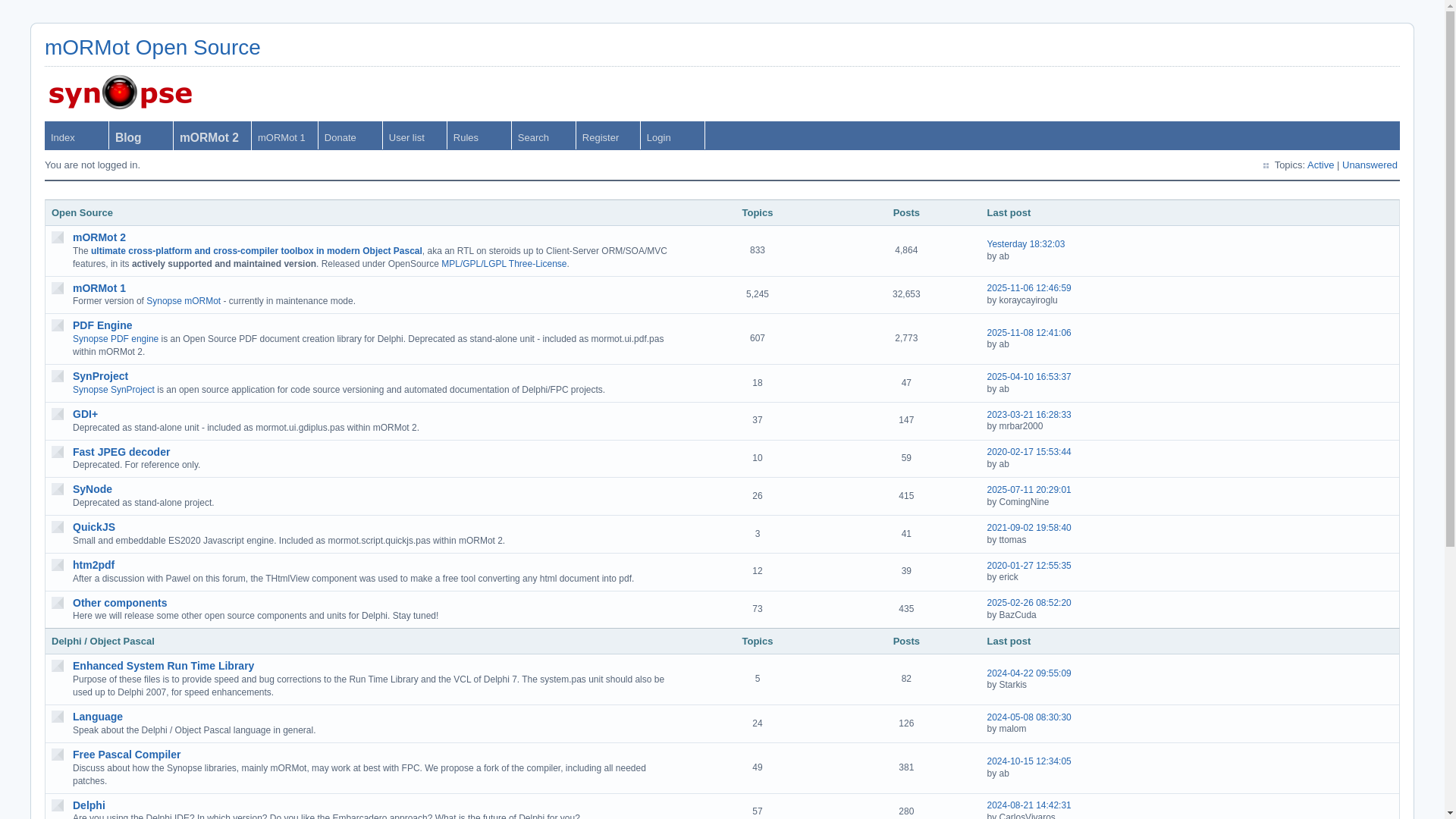Viewport: 1456px width, 819px height.
Task: Open the GDI+ forum
Action: coord(85,414)
